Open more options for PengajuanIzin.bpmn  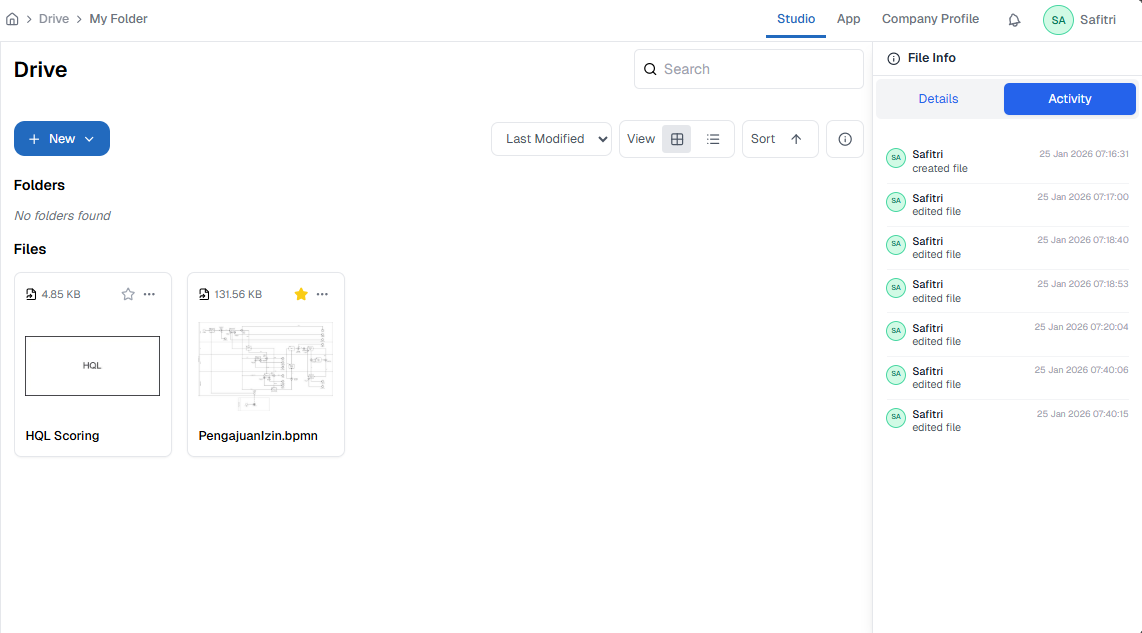click(322, 294)
